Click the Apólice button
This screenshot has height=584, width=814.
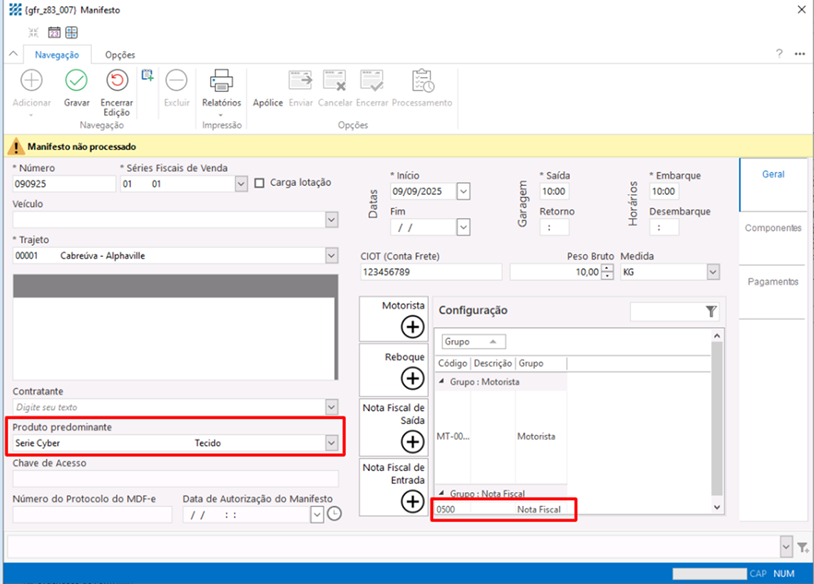click(x=267, y=103)
